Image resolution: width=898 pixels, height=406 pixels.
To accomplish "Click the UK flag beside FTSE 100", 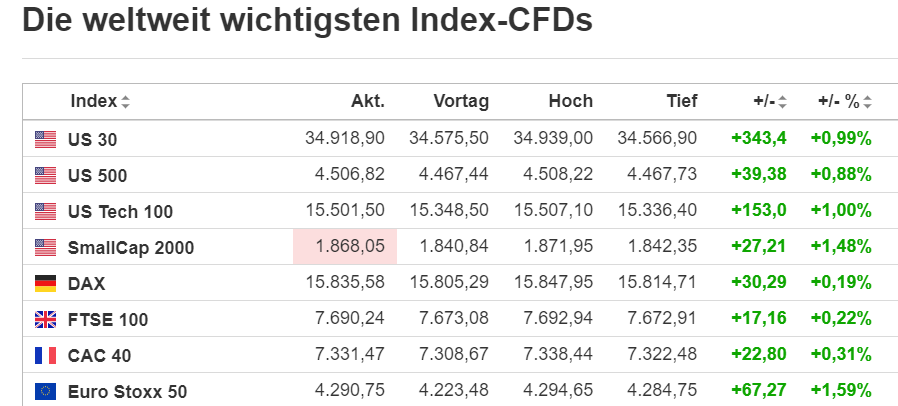I will [x=45, y=319].
